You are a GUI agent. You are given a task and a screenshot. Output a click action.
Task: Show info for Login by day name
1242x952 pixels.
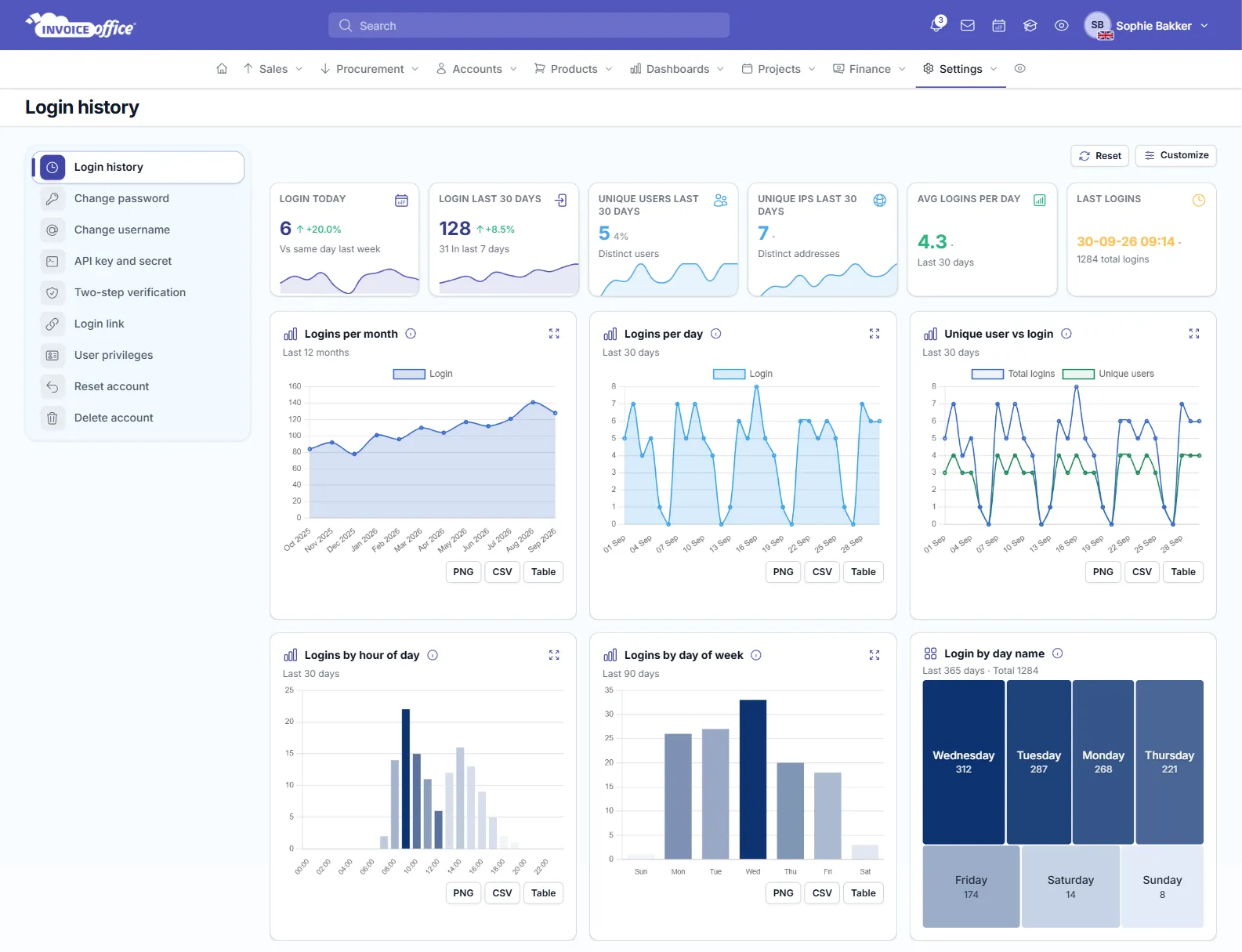tap(1058, 653)
